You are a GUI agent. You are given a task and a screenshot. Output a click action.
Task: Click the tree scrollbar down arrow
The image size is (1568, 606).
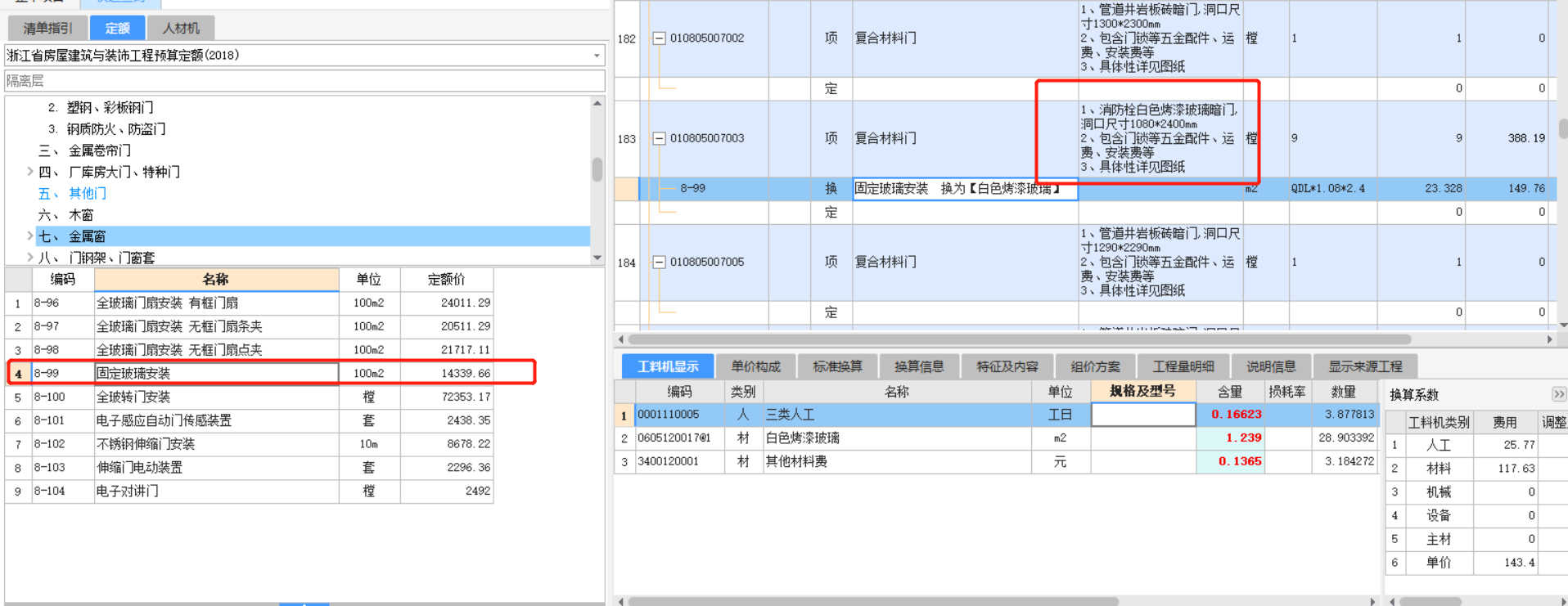597,258
